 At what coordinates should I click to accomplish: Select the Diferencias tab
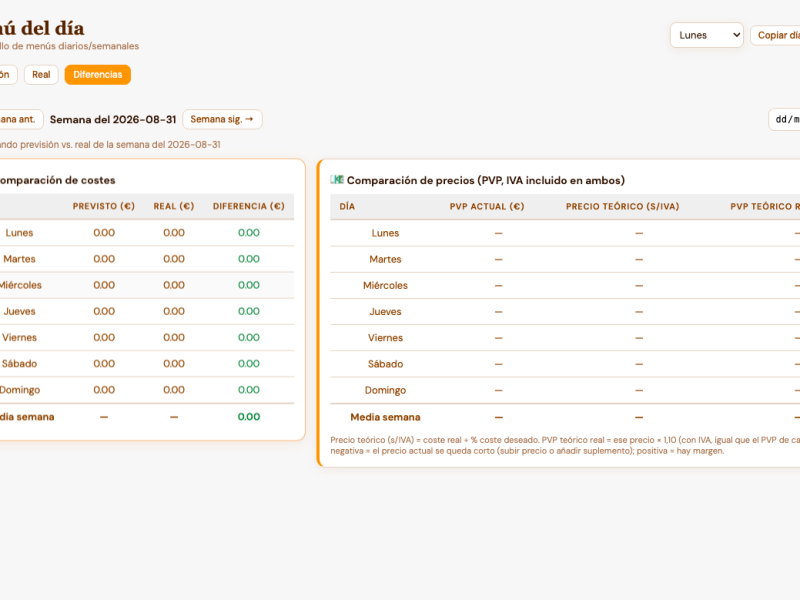coord(97,74)
